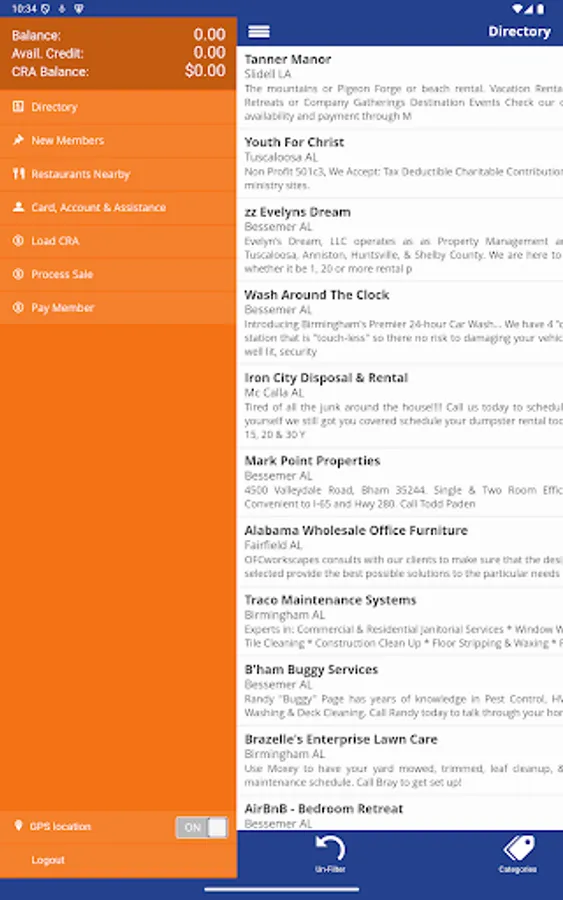
Task: Open AirBnB - Bedroom Retreat listing
Action: click(400, 814)
